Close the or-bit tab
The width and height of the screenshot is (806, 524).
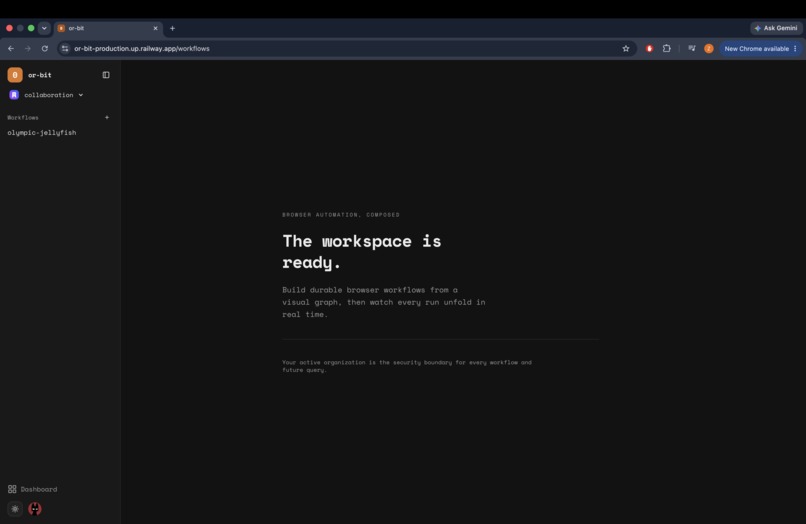pyautogui.click(x=155, y=28)
